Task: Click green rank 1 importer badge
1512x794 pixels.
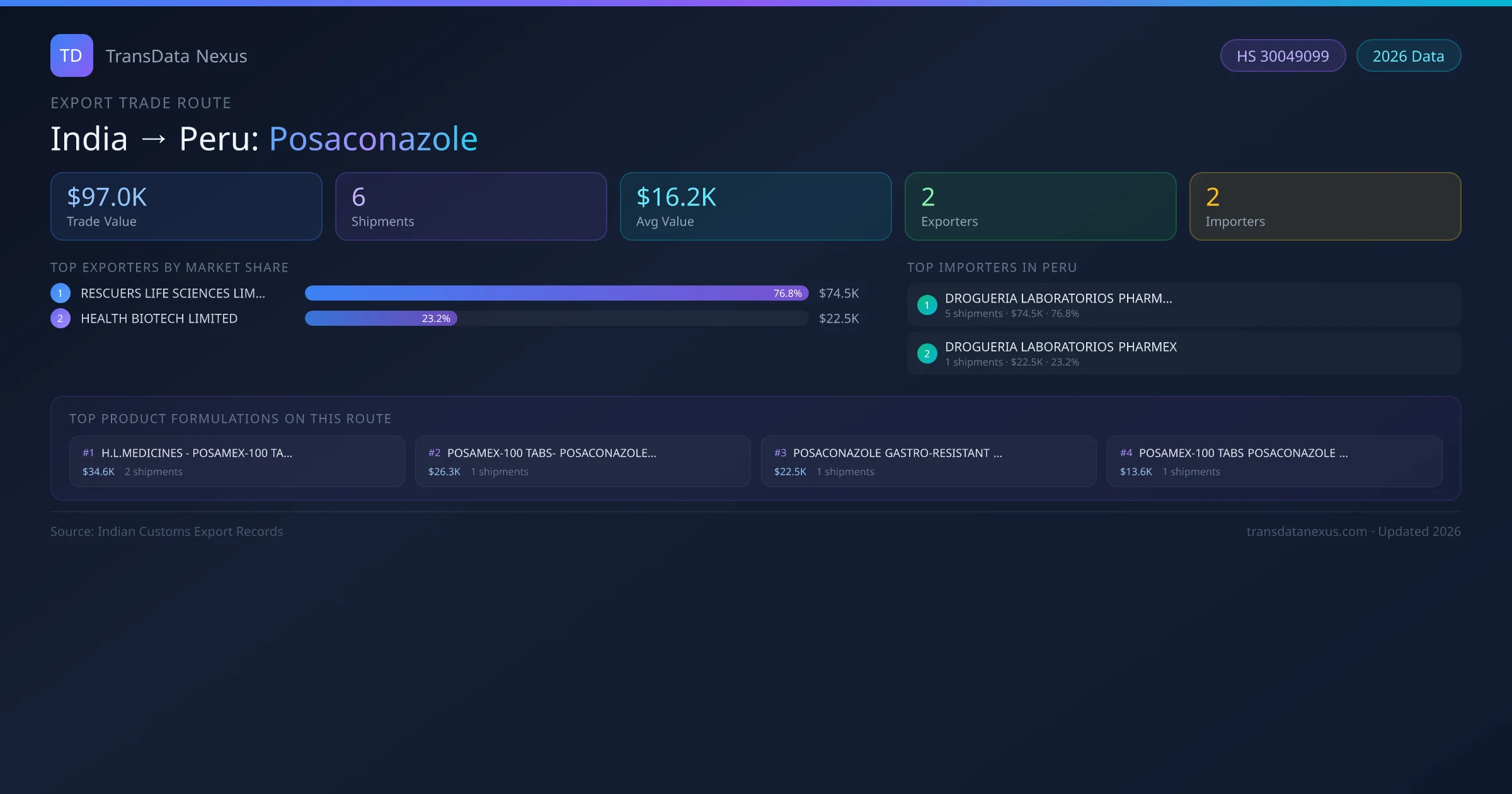Action: (927, 305)
